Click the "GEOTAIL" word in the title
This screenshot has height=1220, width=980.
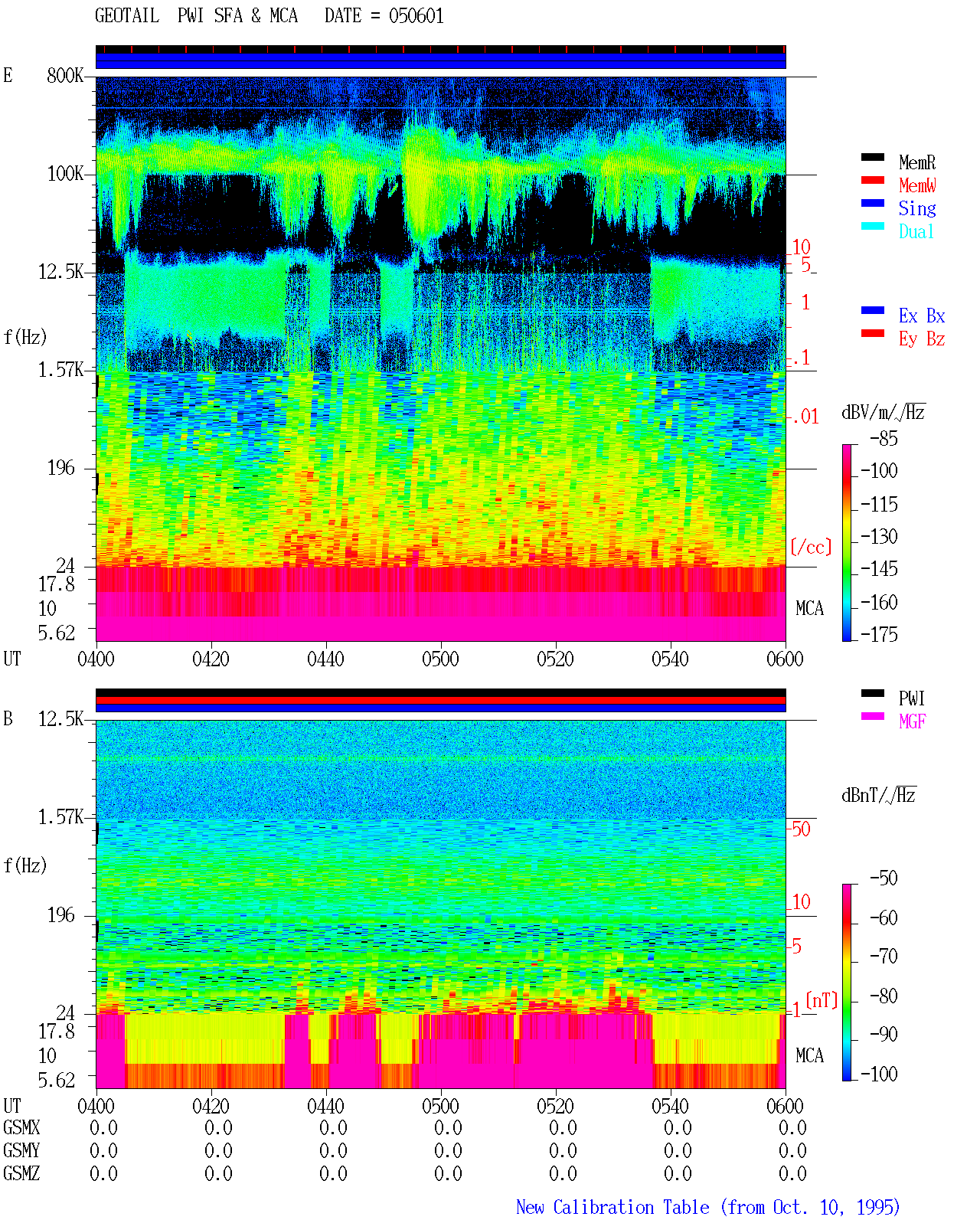pos(127,16)
